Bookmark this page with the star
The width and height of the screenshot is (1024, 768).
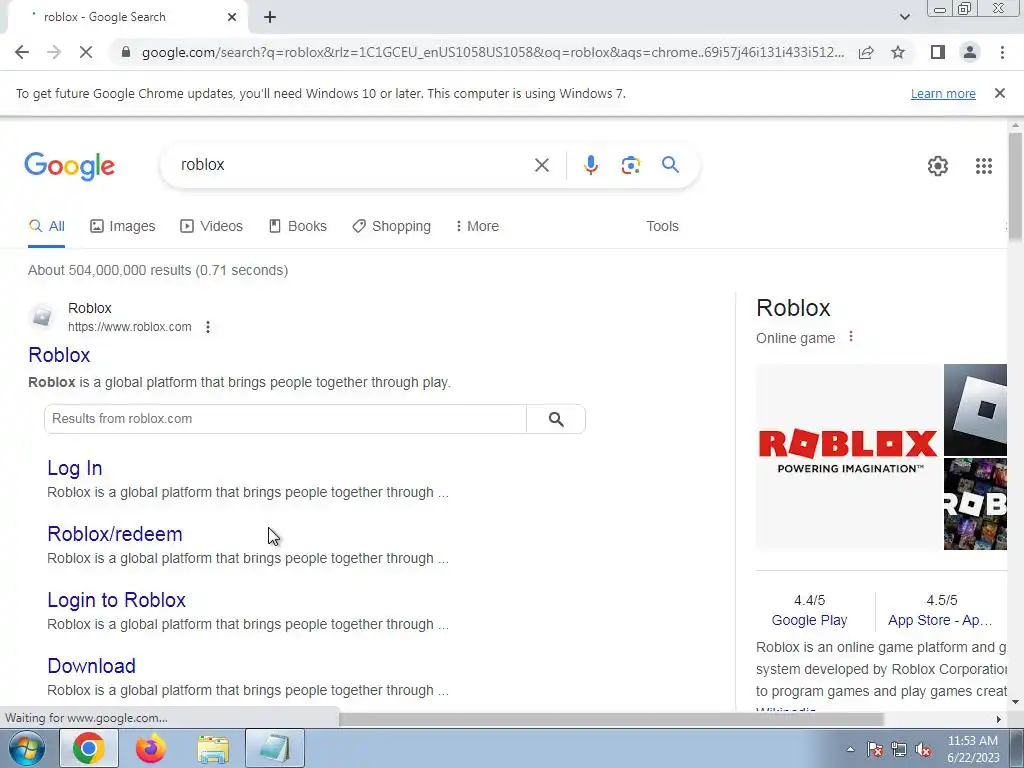tap(898, 52)
